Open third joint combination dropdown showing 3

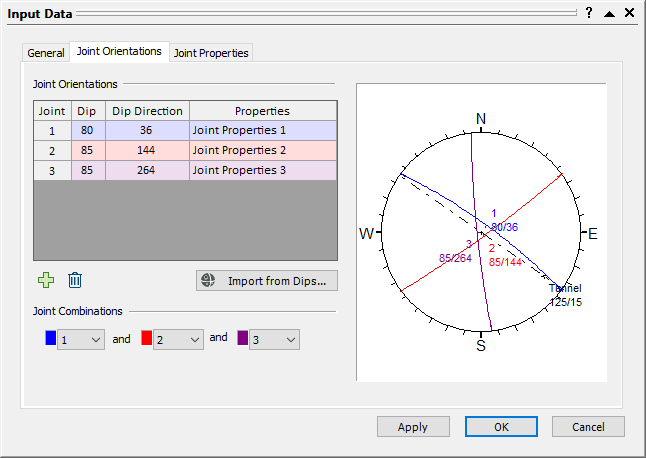(x=274, y=339)
